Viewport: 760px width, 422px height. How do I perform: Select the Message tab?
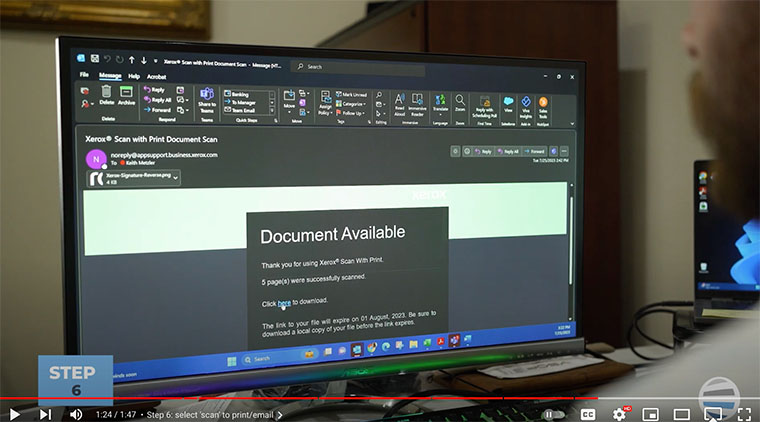[x=110, y=75]
